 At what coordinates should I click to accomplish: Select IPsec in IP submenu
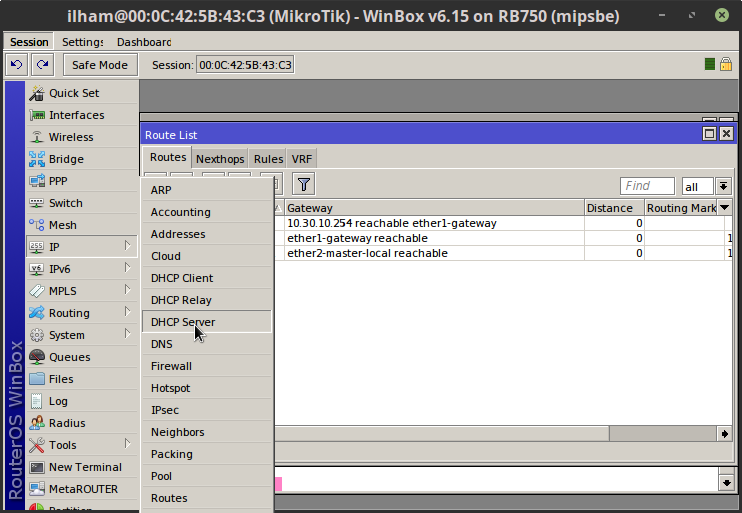(207, 410)
